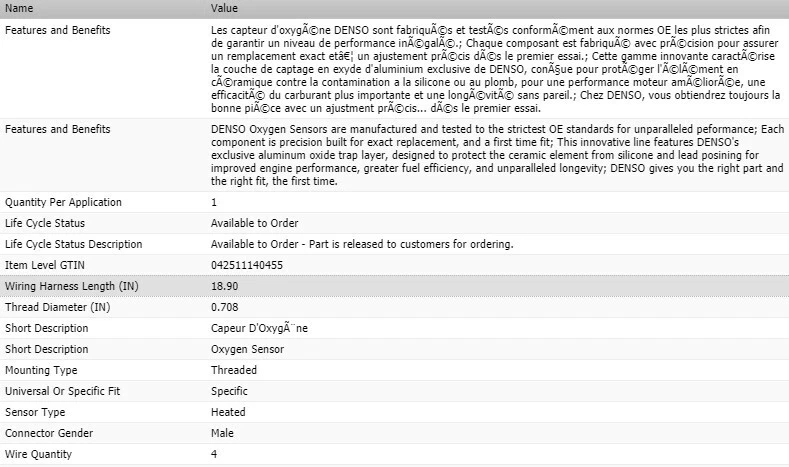Click the Value column header

tap(224, 8)
